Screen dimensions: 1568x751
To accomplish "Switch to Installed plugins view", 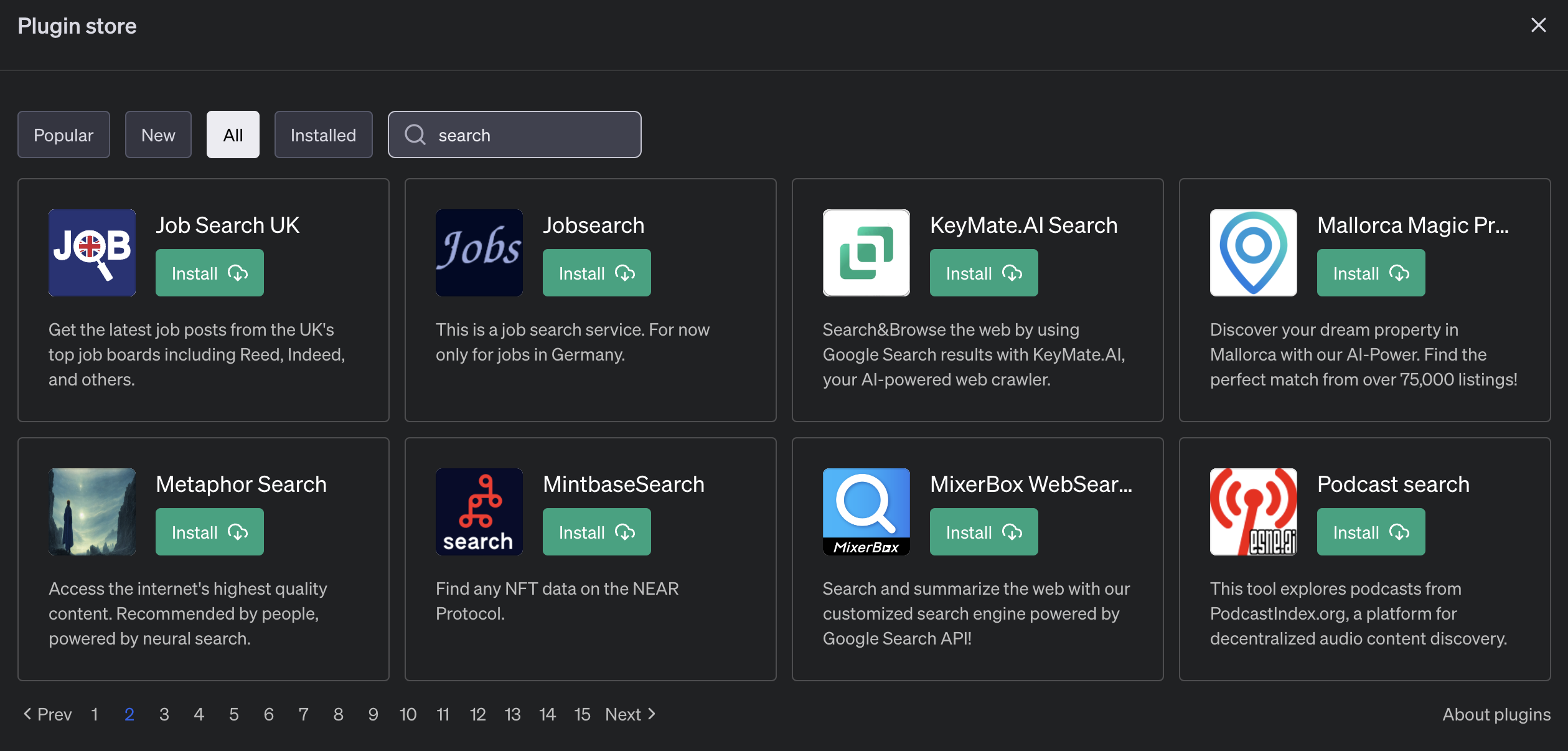I will [323, 134].
